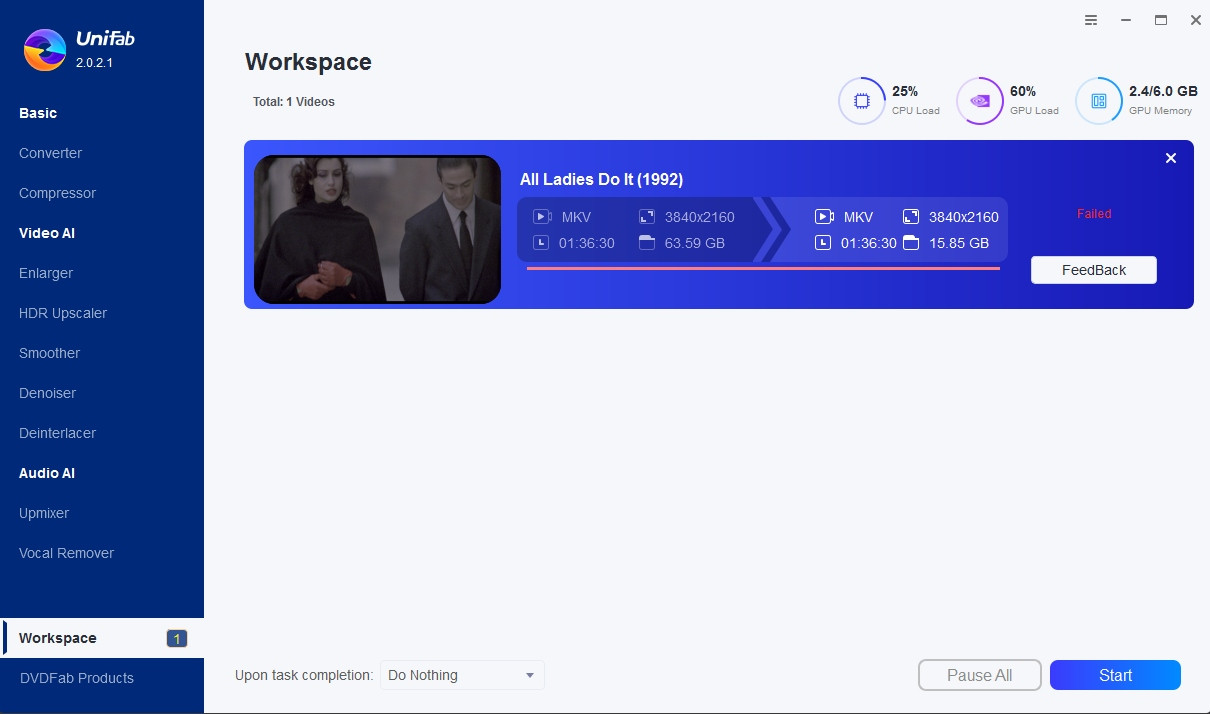This screenshot has width=1210, height=714.
Task: Select Enlarger under Video AI
Action: pyautogui.click(x=46, y=273)
